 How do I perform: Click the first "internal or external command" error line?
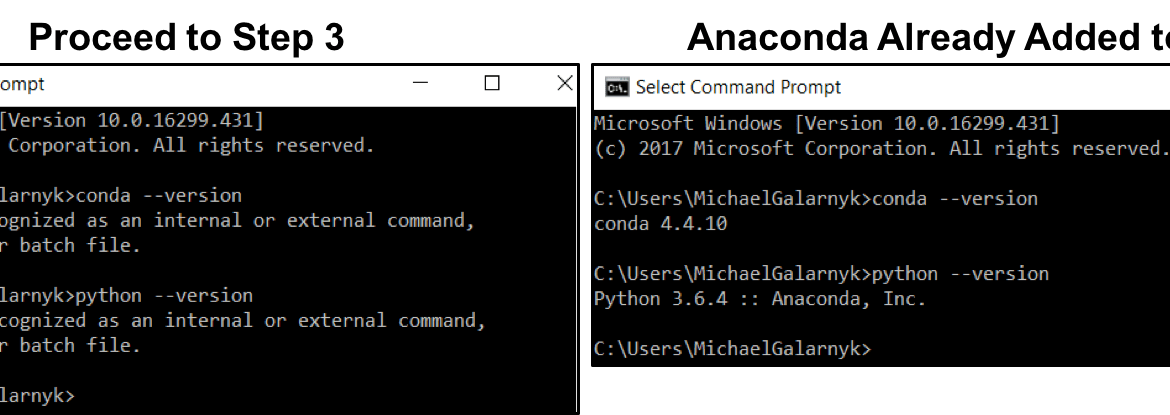[x=237, y=220]
